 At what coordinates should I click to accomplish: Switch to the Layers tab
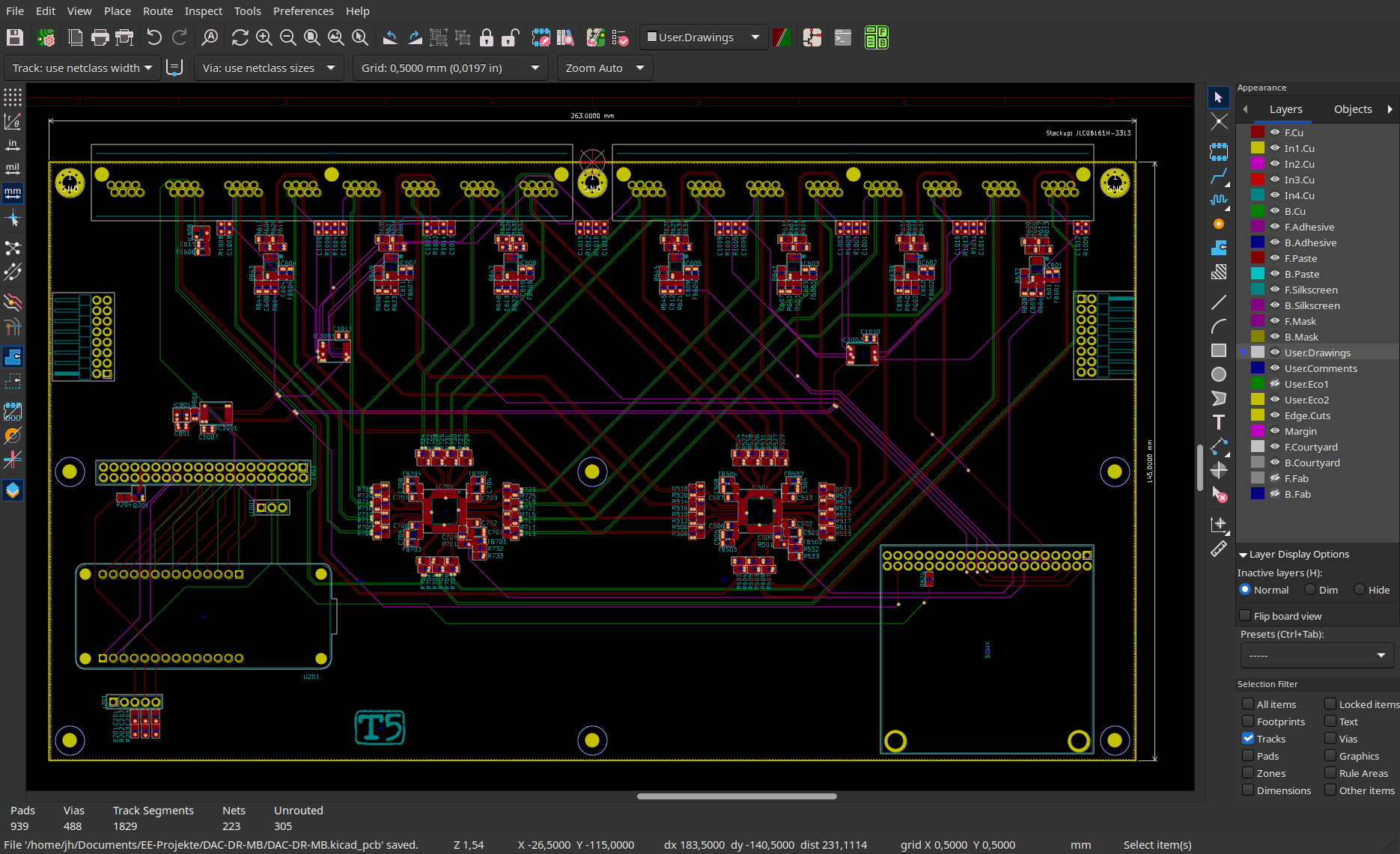coord(1285,109)
